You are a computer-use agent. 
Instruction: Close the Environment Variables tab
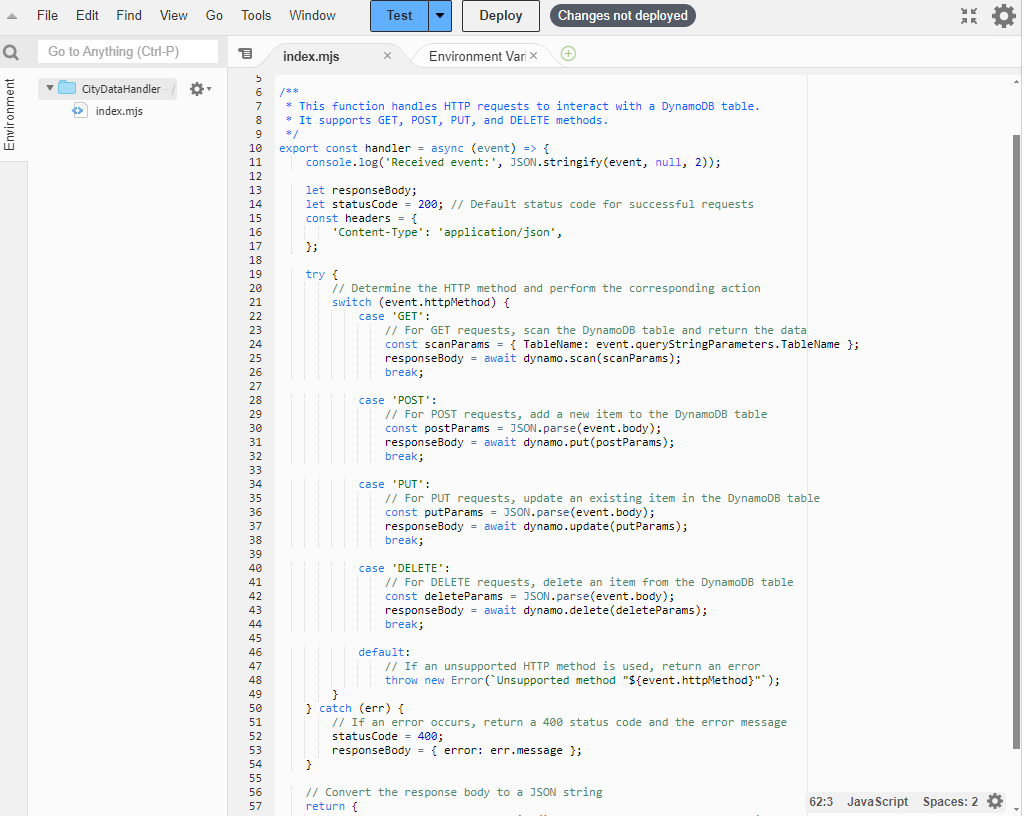(534, 55)
